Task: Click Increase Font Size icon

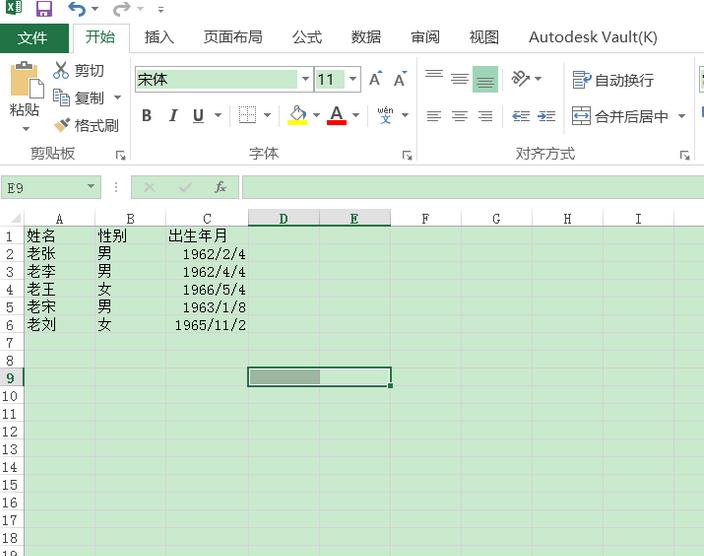Action: pos(375,80)
